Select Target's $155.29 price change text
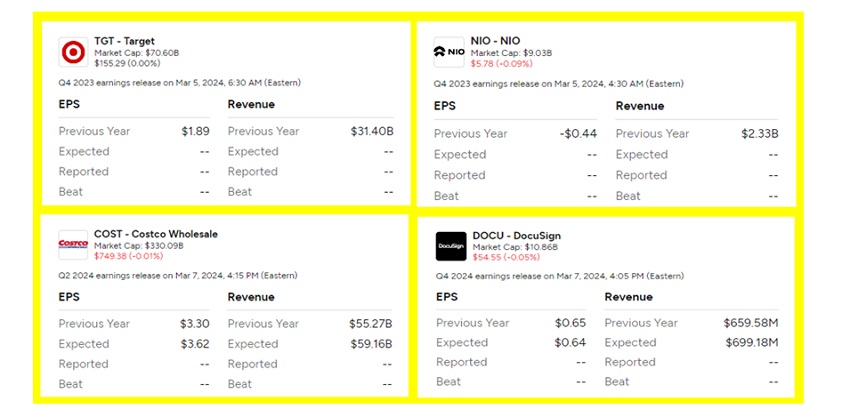This screenshot has height=417, width=850. pos(127,63)
